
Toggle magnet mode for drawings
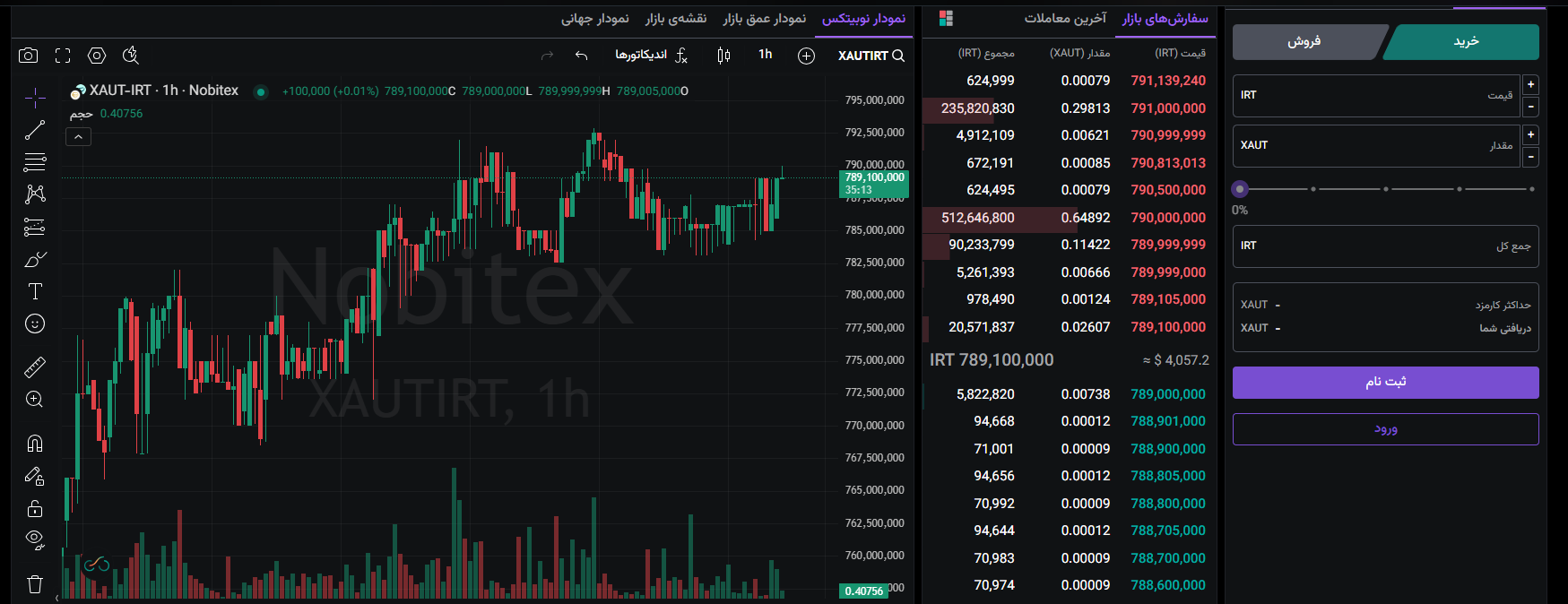coord(35,443)
